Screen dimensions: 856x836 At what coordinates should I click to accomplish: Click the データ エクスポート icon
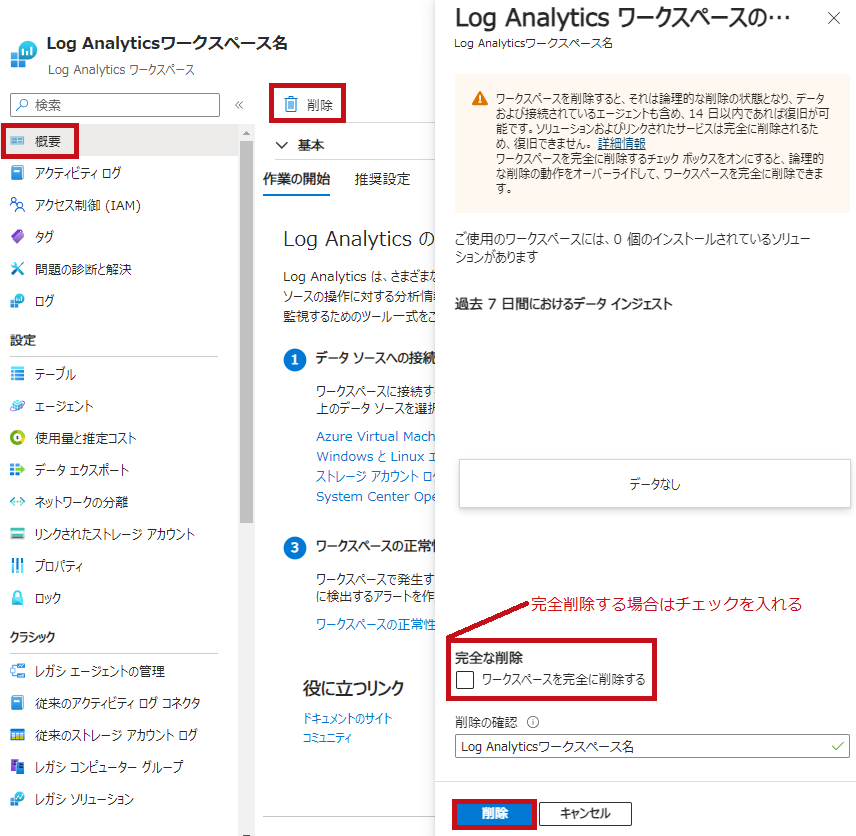(17, 470)
